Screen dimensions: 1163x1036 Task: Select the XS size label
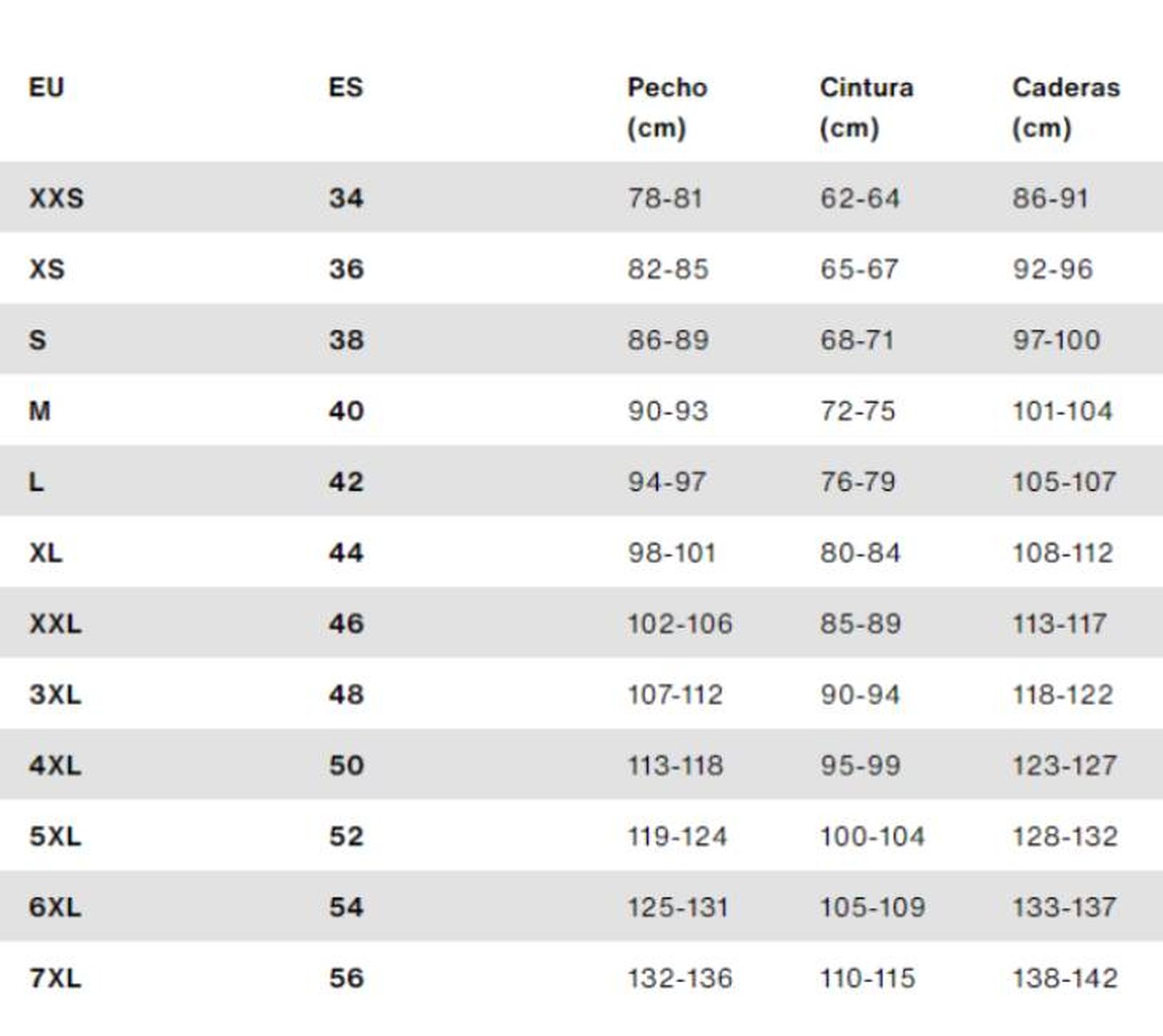pyautogui.click(x=47, y=269)
